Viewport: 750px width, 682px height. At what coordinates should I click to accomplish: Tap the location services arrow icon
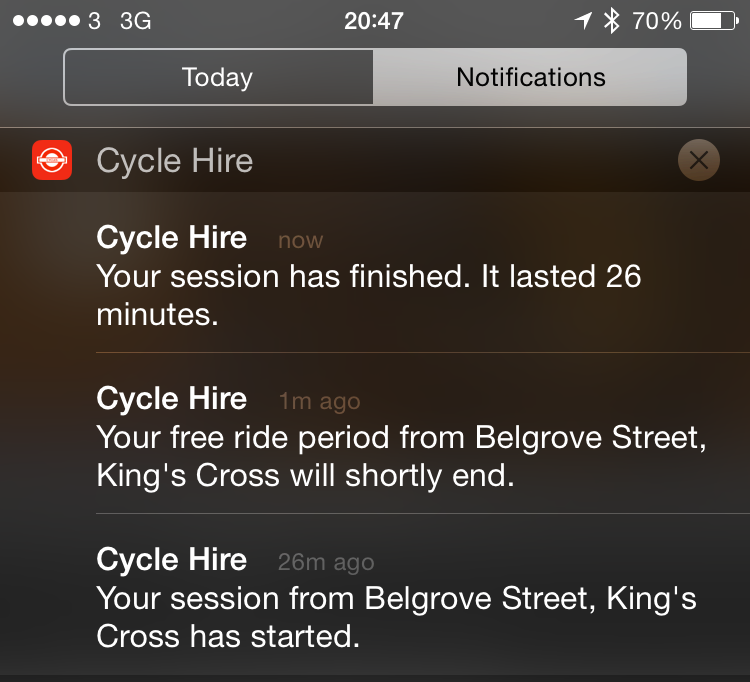pyautogui.click(x=583, y=21)
